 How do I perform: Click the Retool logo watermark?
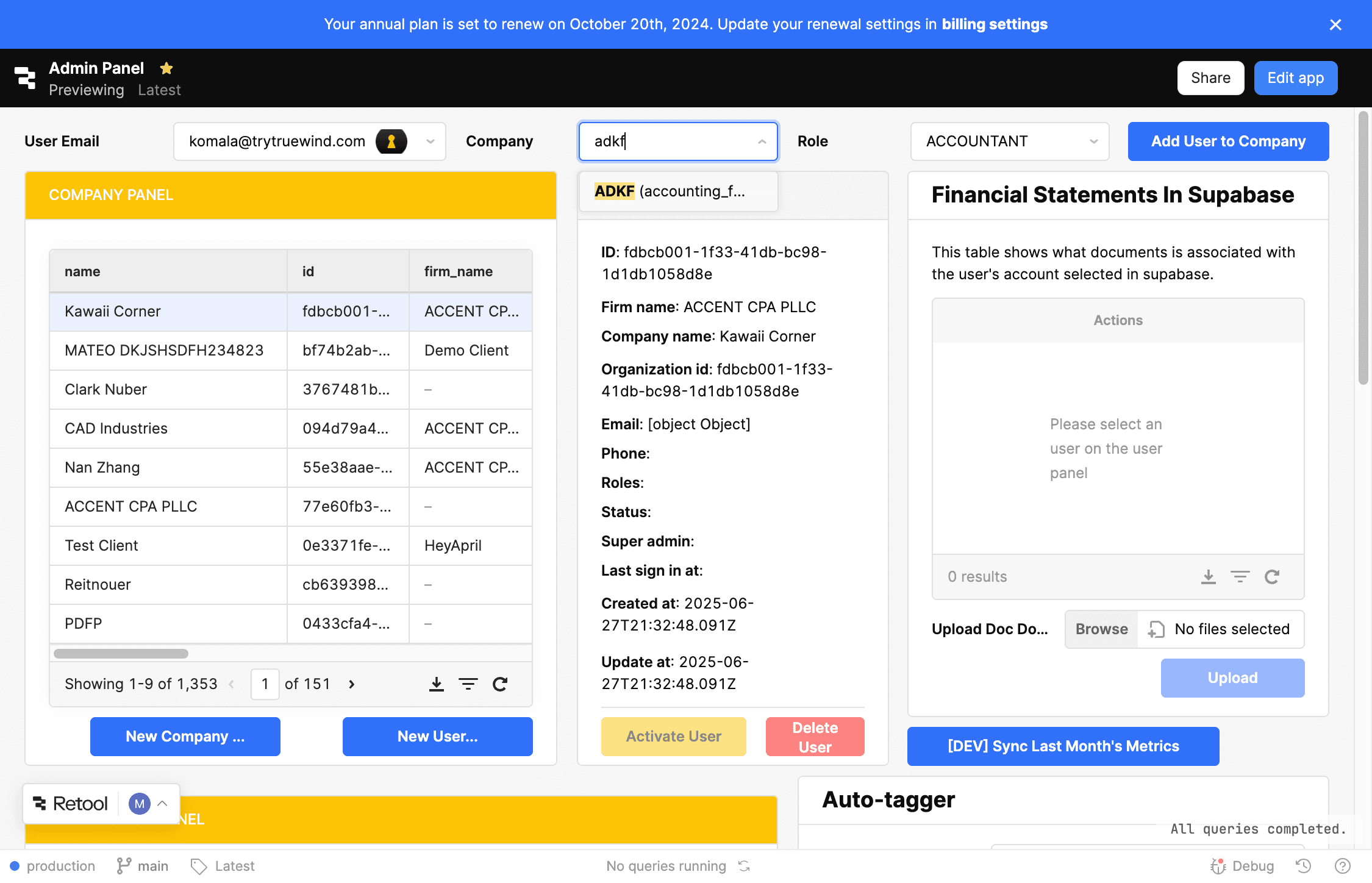(x=69, y=803)
